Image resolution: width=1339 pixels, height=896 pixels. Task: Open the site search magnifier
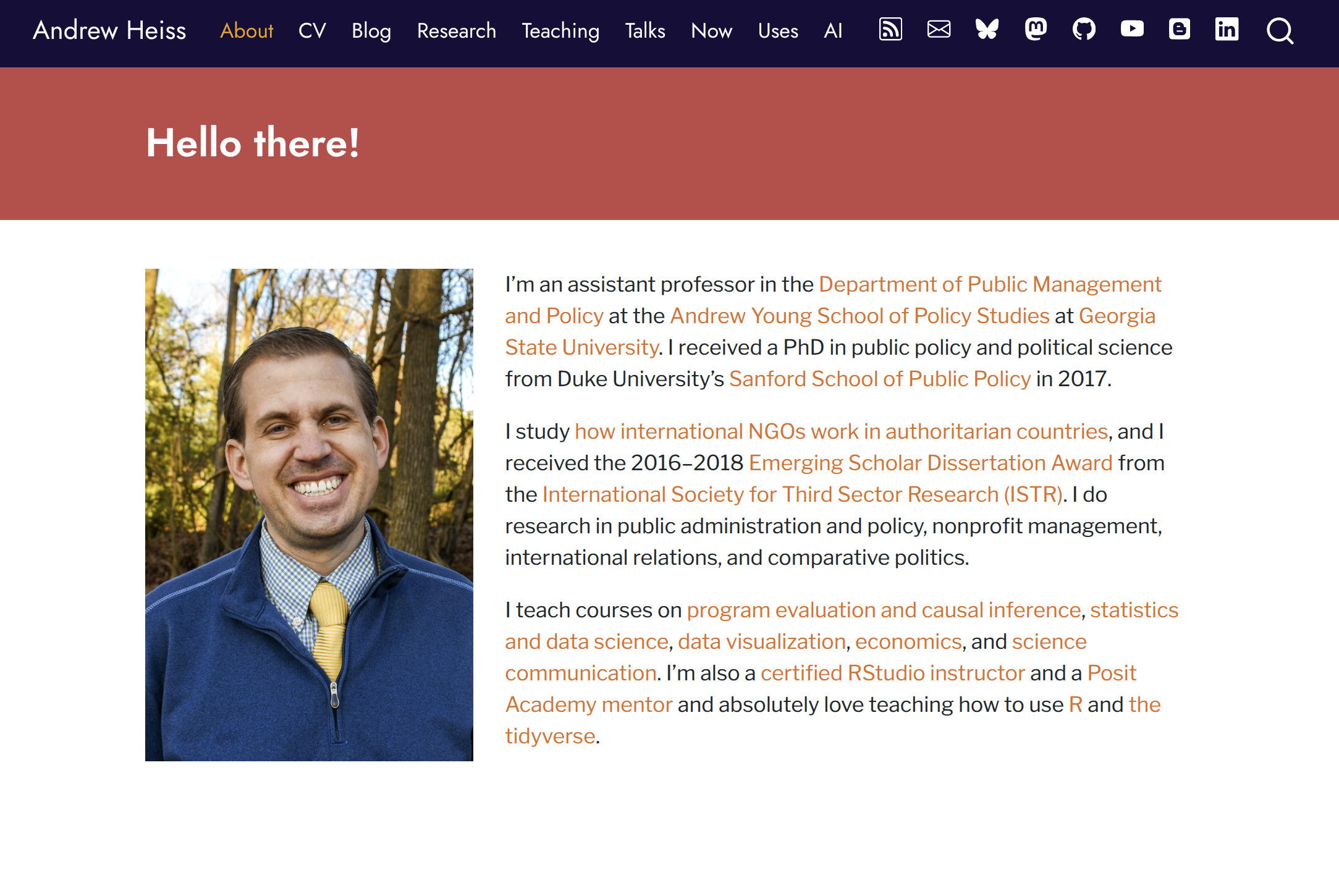[x=1280, y=31]
